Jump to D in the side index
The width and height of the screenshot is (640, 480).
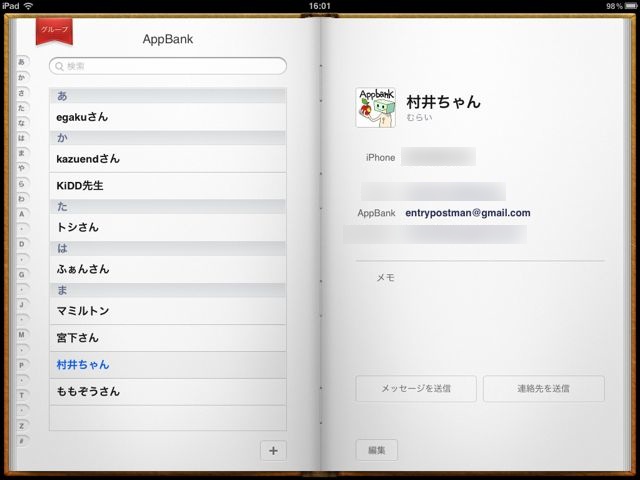(x=22, y=244)
